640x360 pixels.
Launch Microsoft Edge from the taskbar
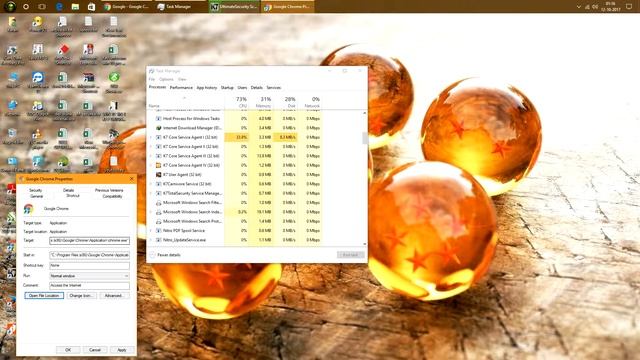pos(59,7)
